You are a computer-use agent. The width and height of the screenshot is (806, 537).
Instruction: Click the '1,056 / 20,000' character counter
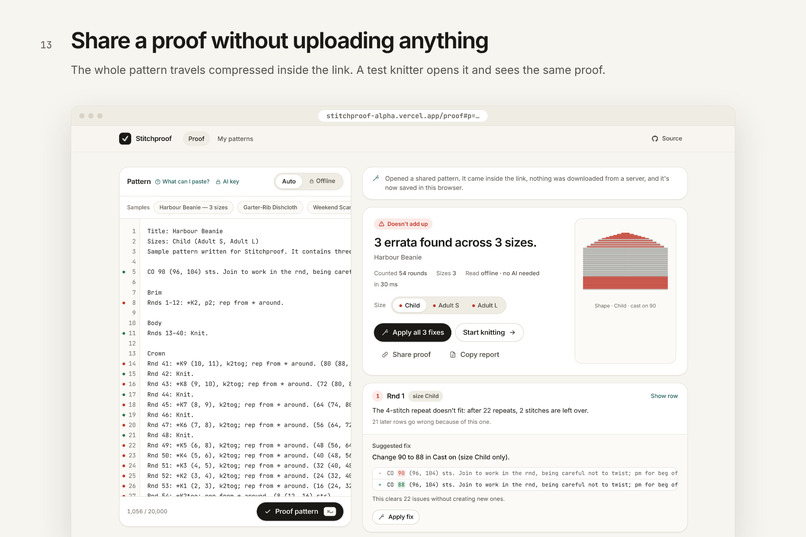[147, 512]
